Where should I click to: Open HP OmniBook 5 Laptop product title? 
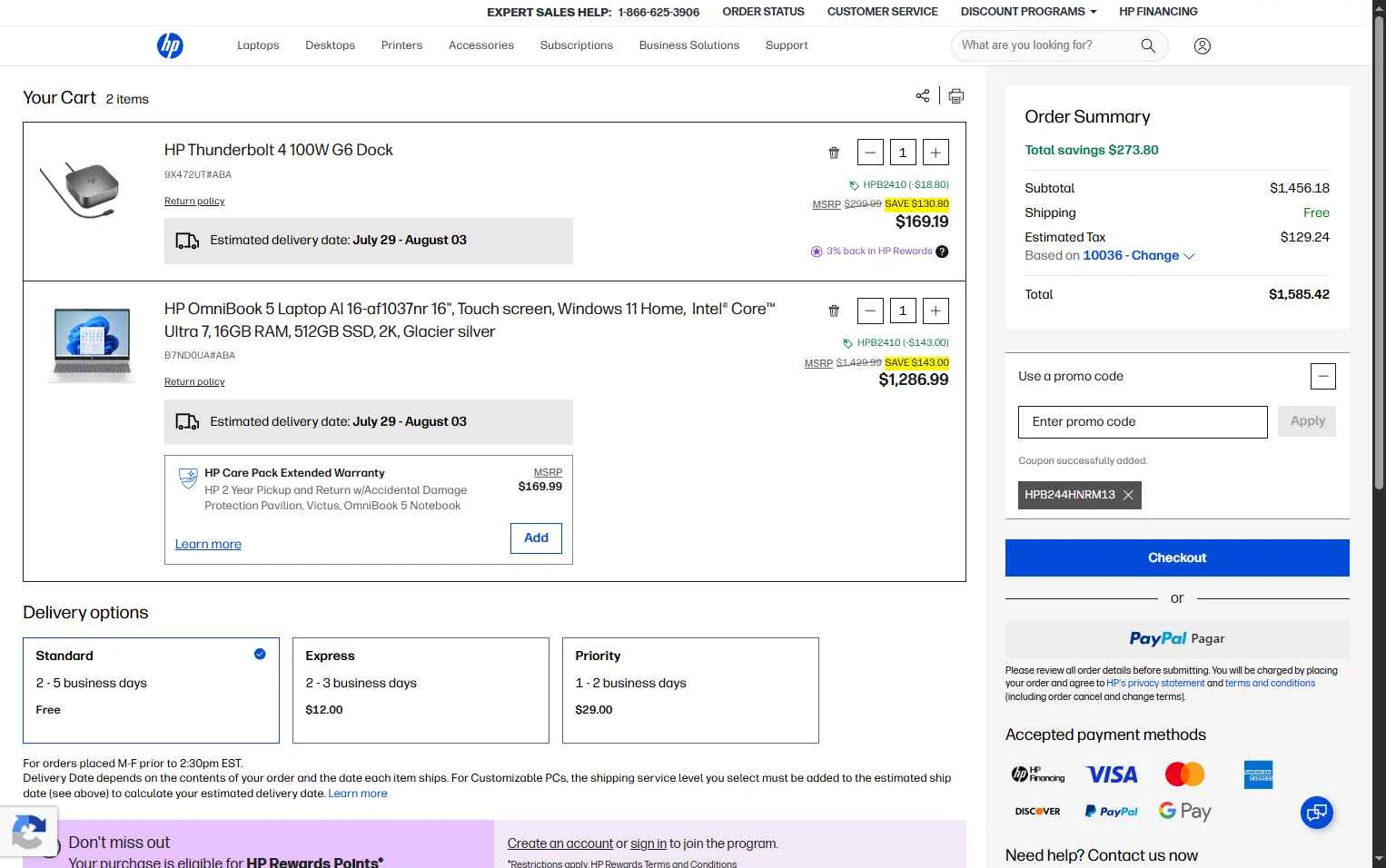click(x=470, y=321)
